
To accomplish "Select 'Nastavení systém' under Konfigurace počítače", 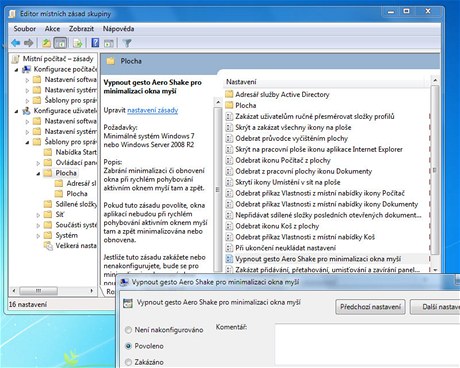I will 70,90.
